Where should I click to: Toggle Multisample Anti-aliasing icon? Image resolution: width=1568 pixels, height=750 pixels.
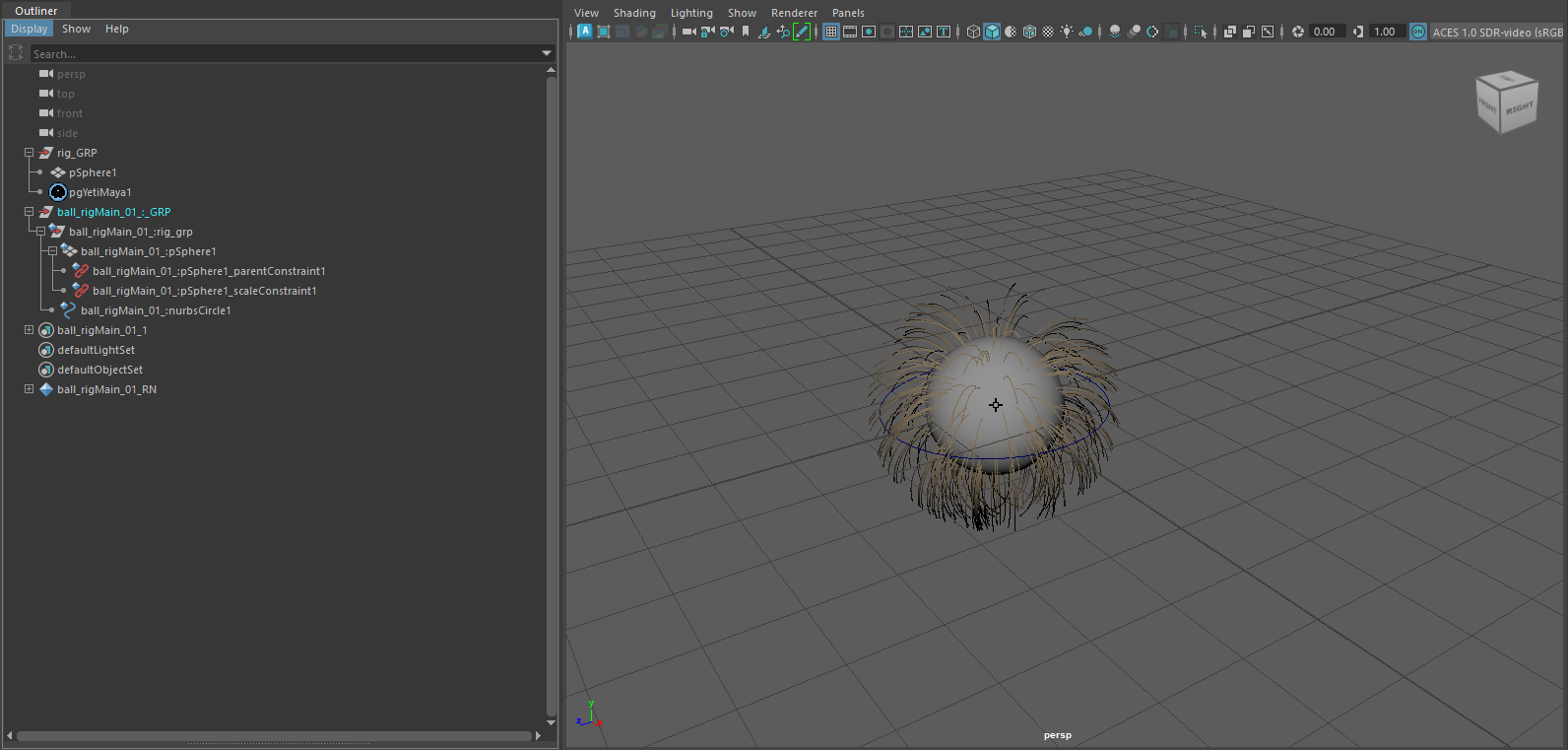[1152, 32]
